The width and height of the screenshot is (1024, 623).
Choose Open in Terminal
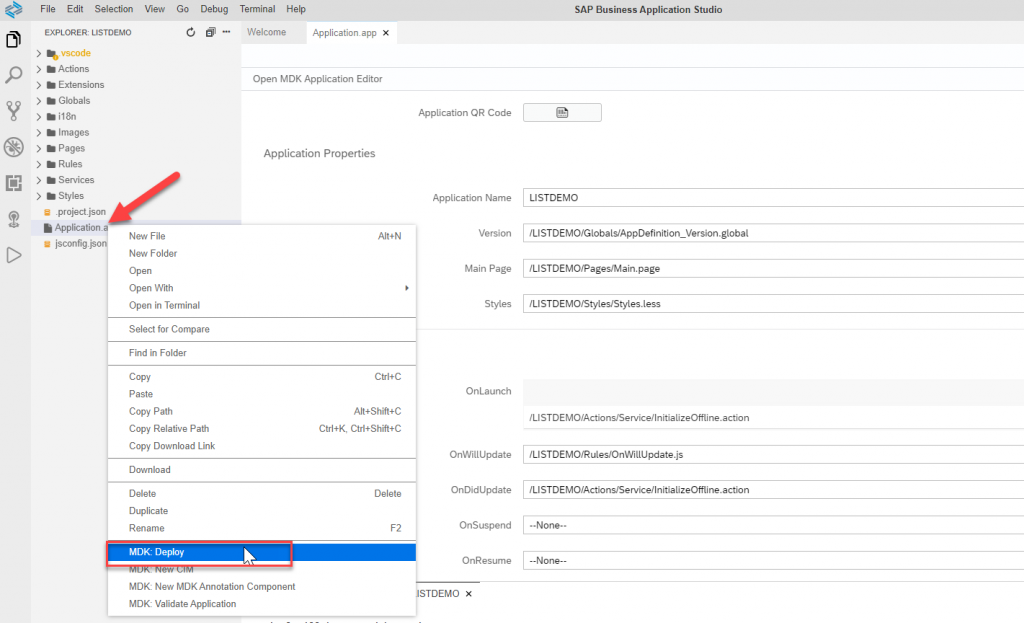point(262,306)
